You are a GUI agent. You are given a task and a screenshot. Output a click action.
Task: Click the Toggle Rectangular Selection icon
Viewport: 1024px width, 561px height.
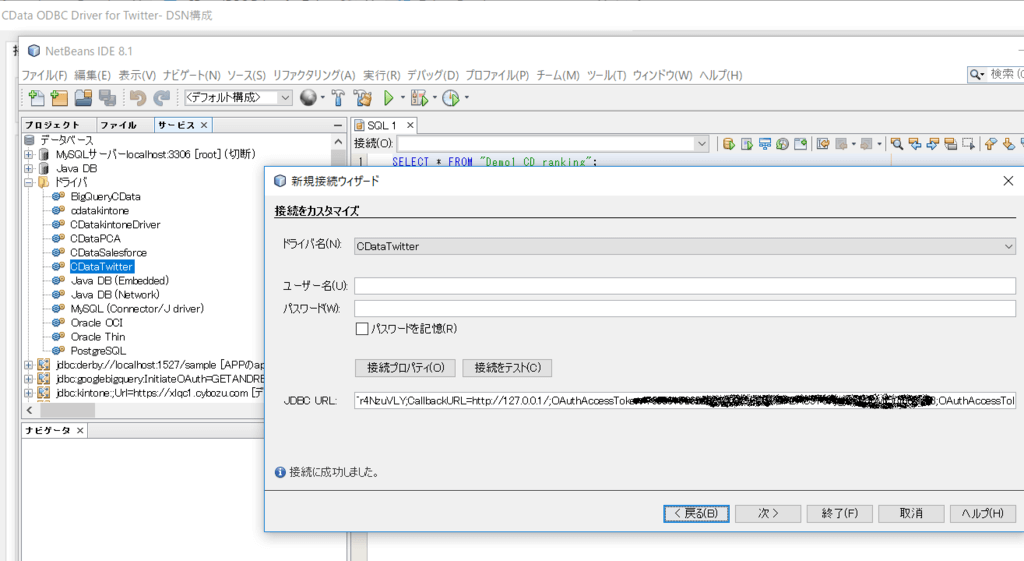pos(968,144)
